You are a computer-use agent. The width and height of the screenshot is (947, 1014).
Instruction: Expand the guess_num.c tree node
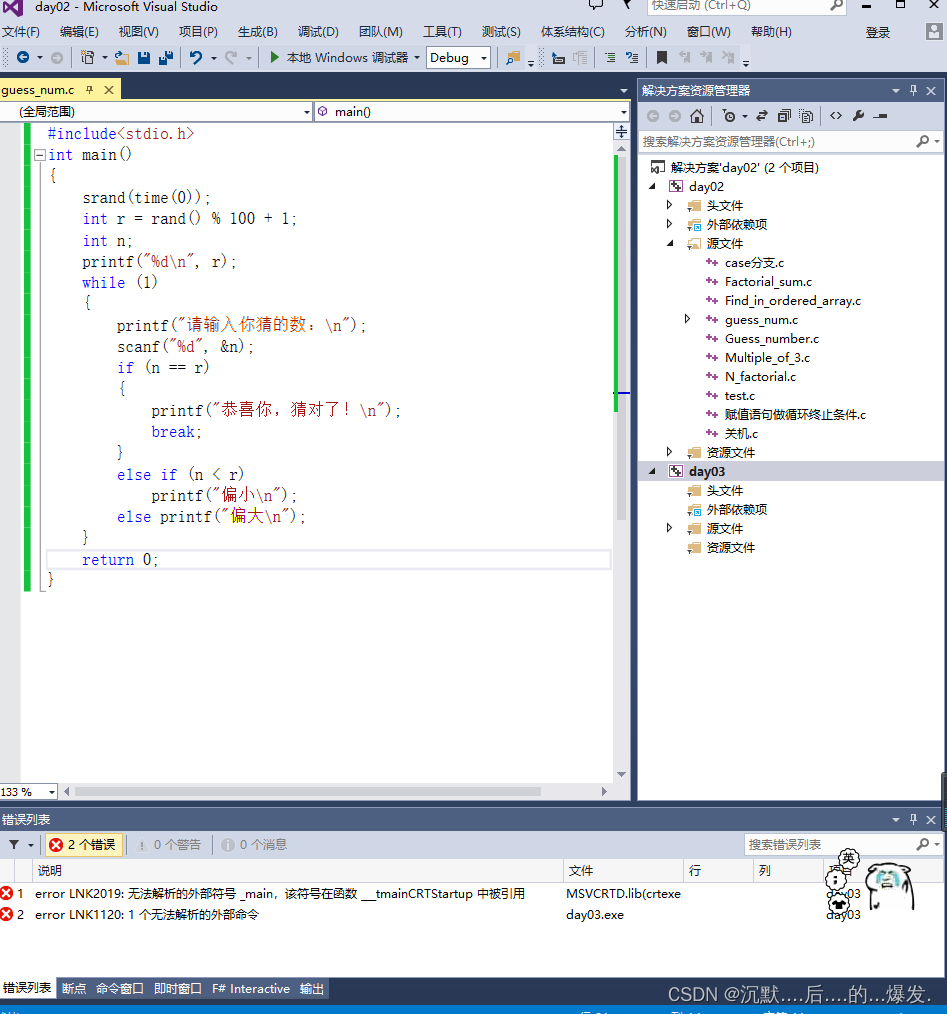687,319
